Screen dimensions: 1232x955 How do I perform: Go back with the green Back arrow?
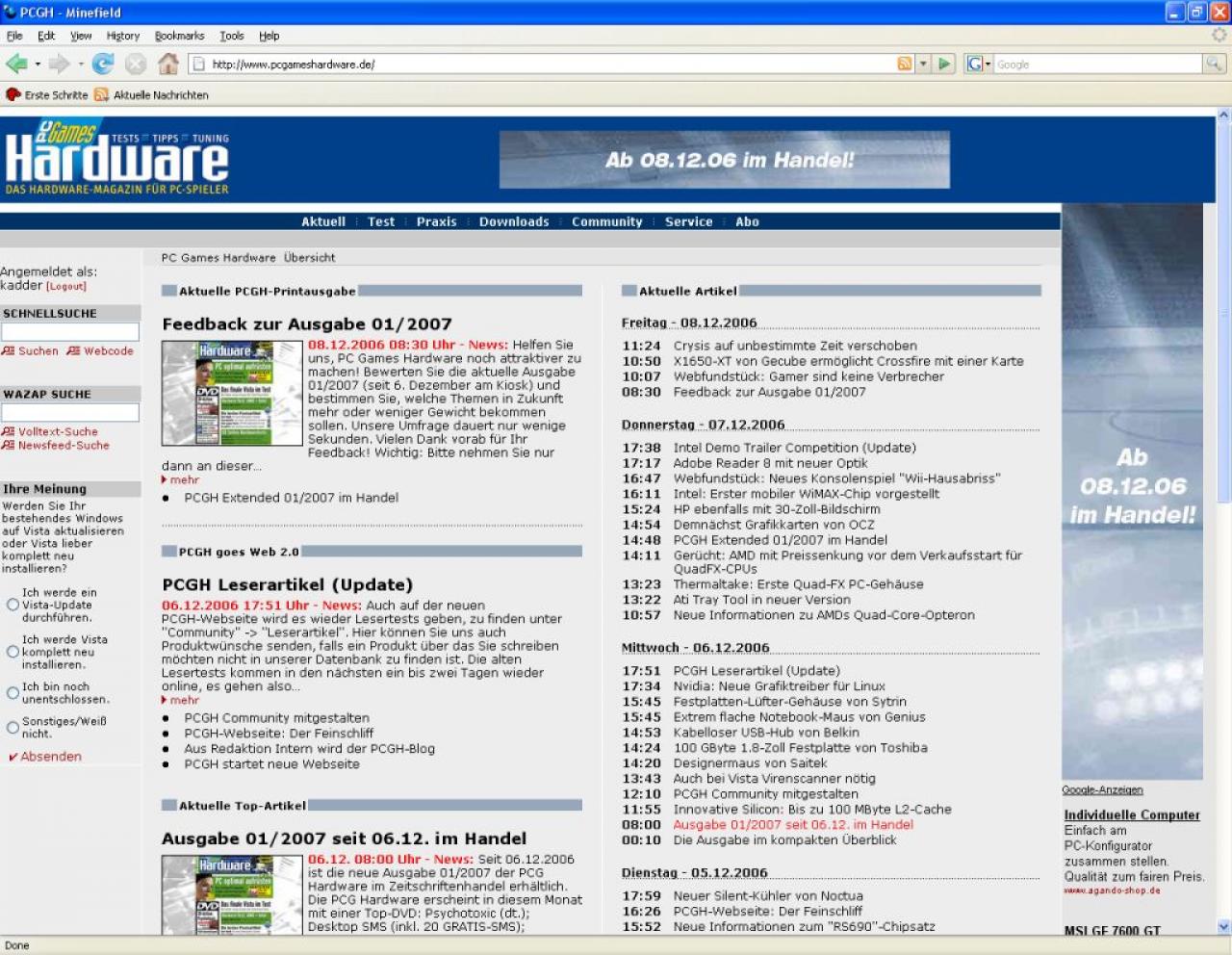[16, 65]
